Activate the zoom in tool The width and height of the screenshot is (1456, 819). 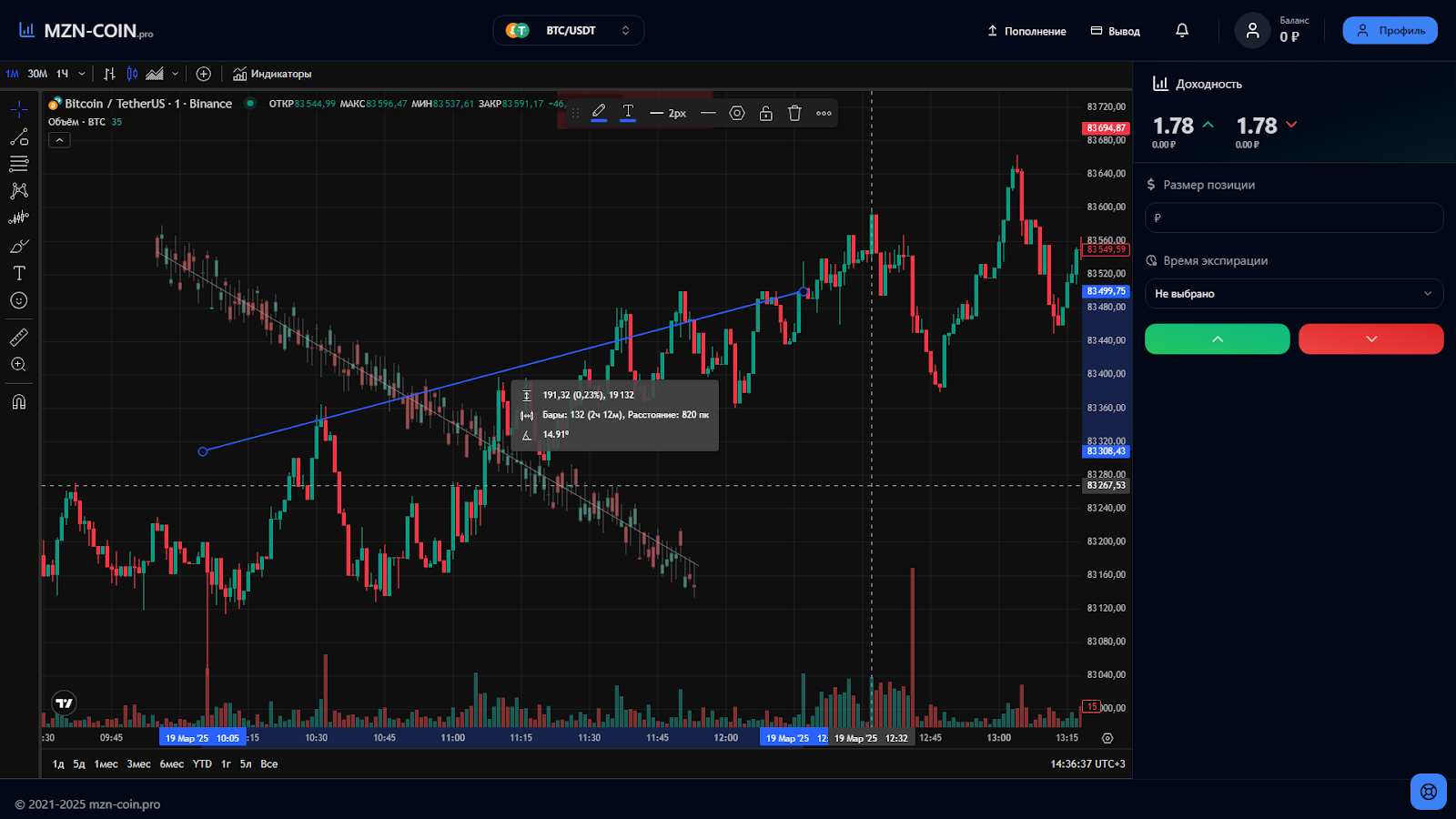(x=19, y=365)
